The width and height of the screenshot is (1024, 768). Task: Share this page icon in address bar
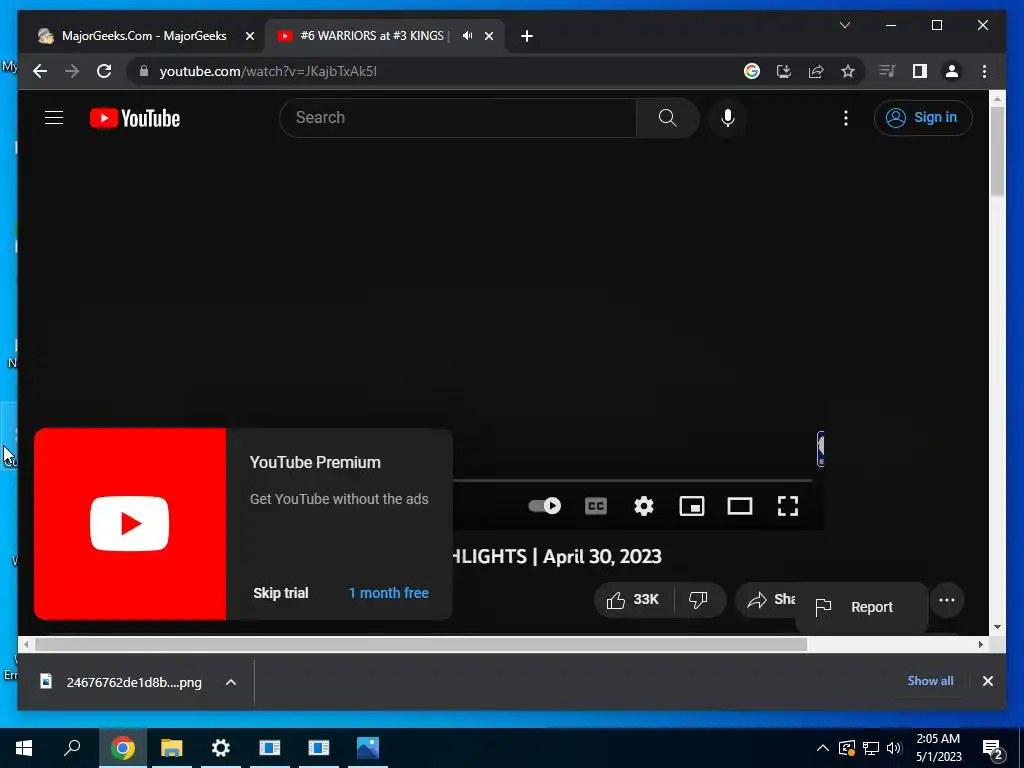(x=816, y=71)
